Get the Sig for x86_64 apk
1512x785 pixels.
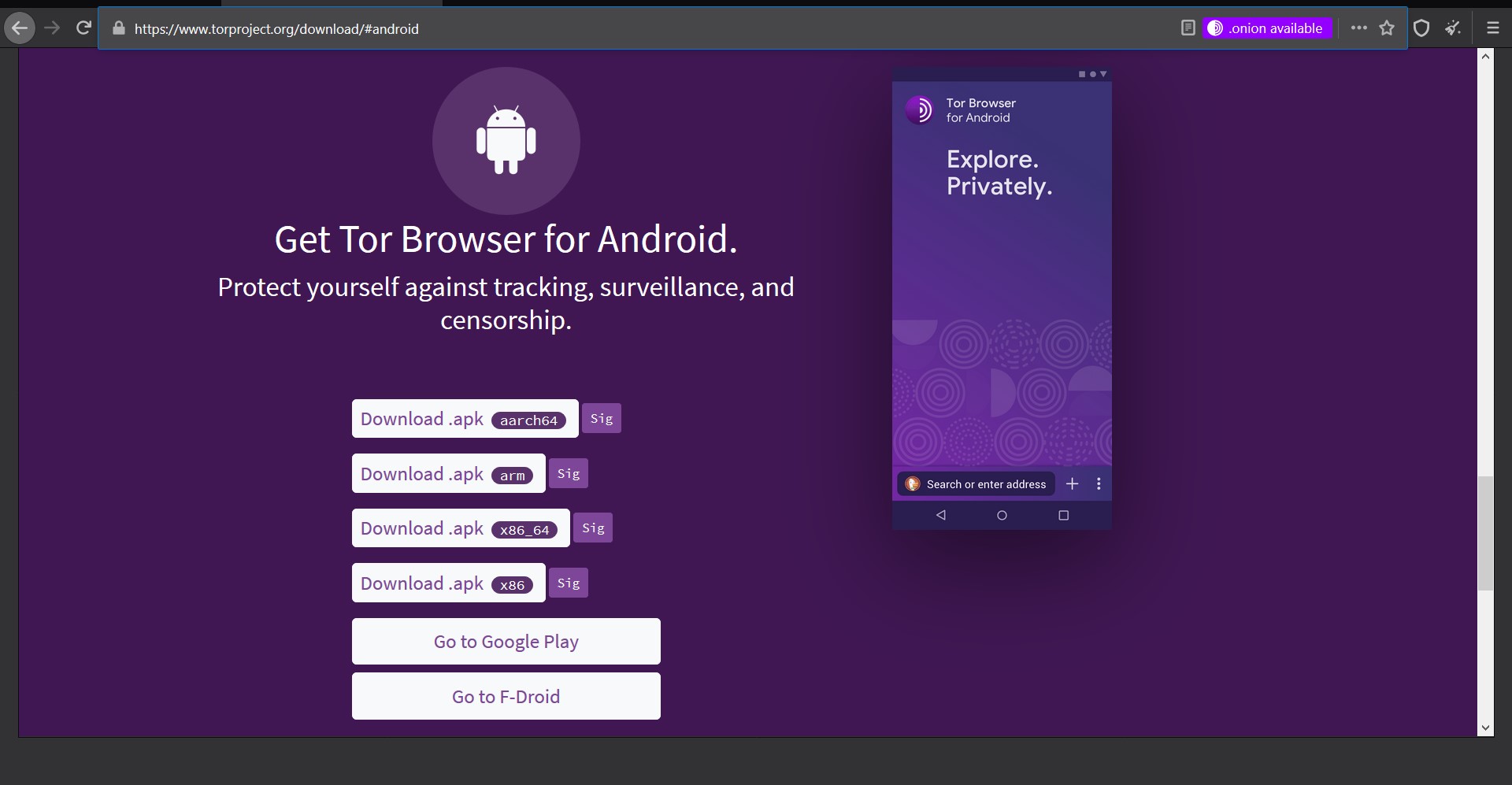click(593, 528)
